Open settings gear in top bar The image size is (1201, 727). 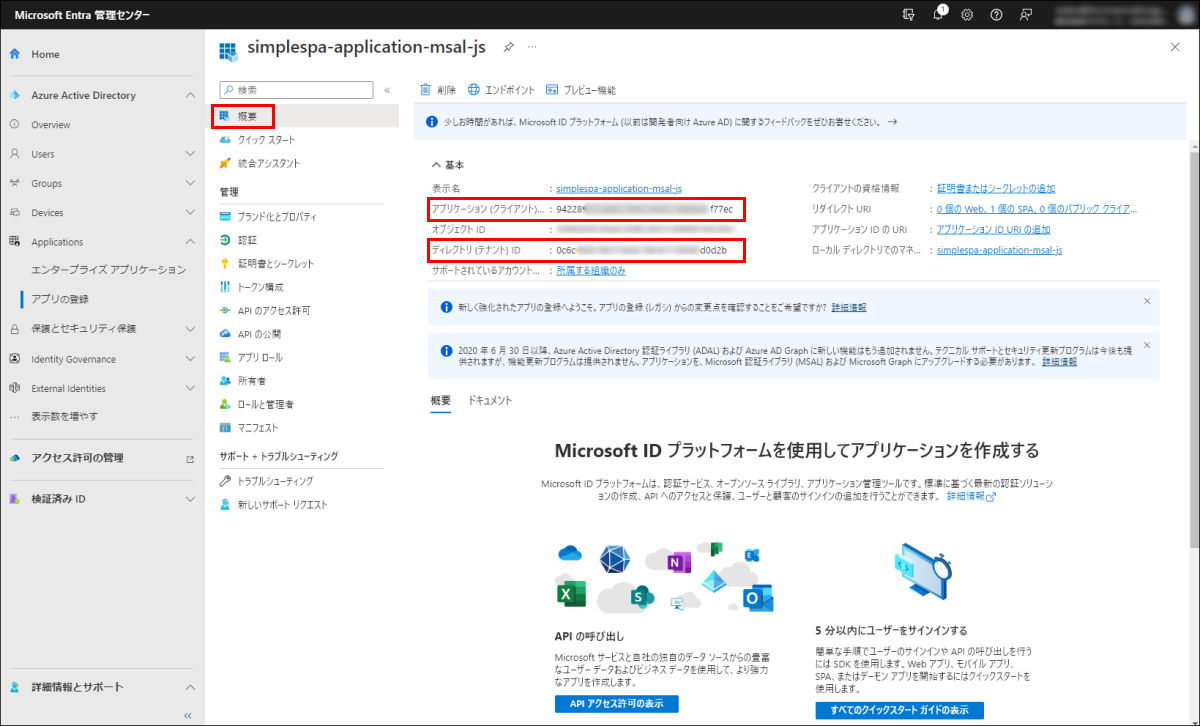pos(967,15)
